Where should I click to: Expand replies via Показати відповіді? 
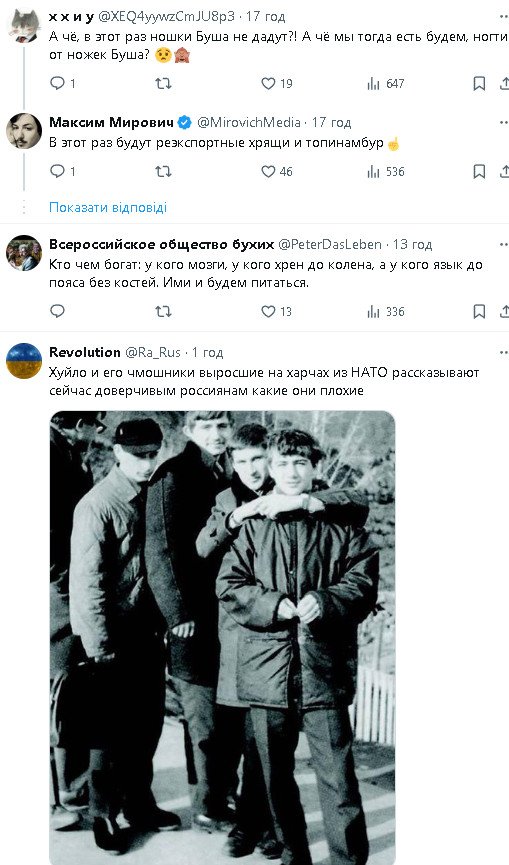[108, 207]
